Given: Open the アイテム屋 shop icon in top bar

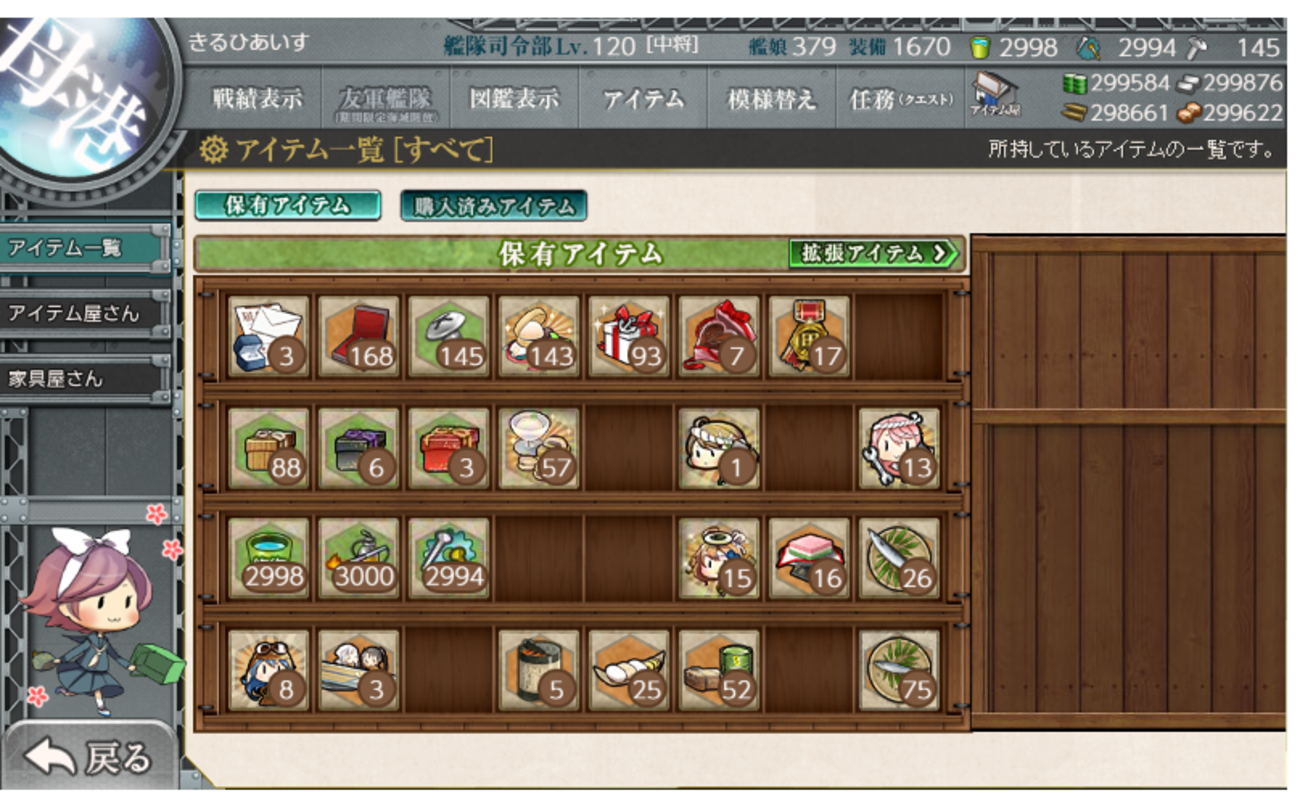Looking at the screenshot, I should pyautogui.click(x=994, y=97).
